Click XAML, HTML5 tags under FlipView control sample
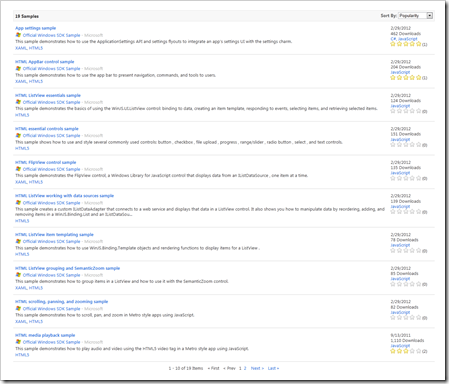 coord(29,182)
